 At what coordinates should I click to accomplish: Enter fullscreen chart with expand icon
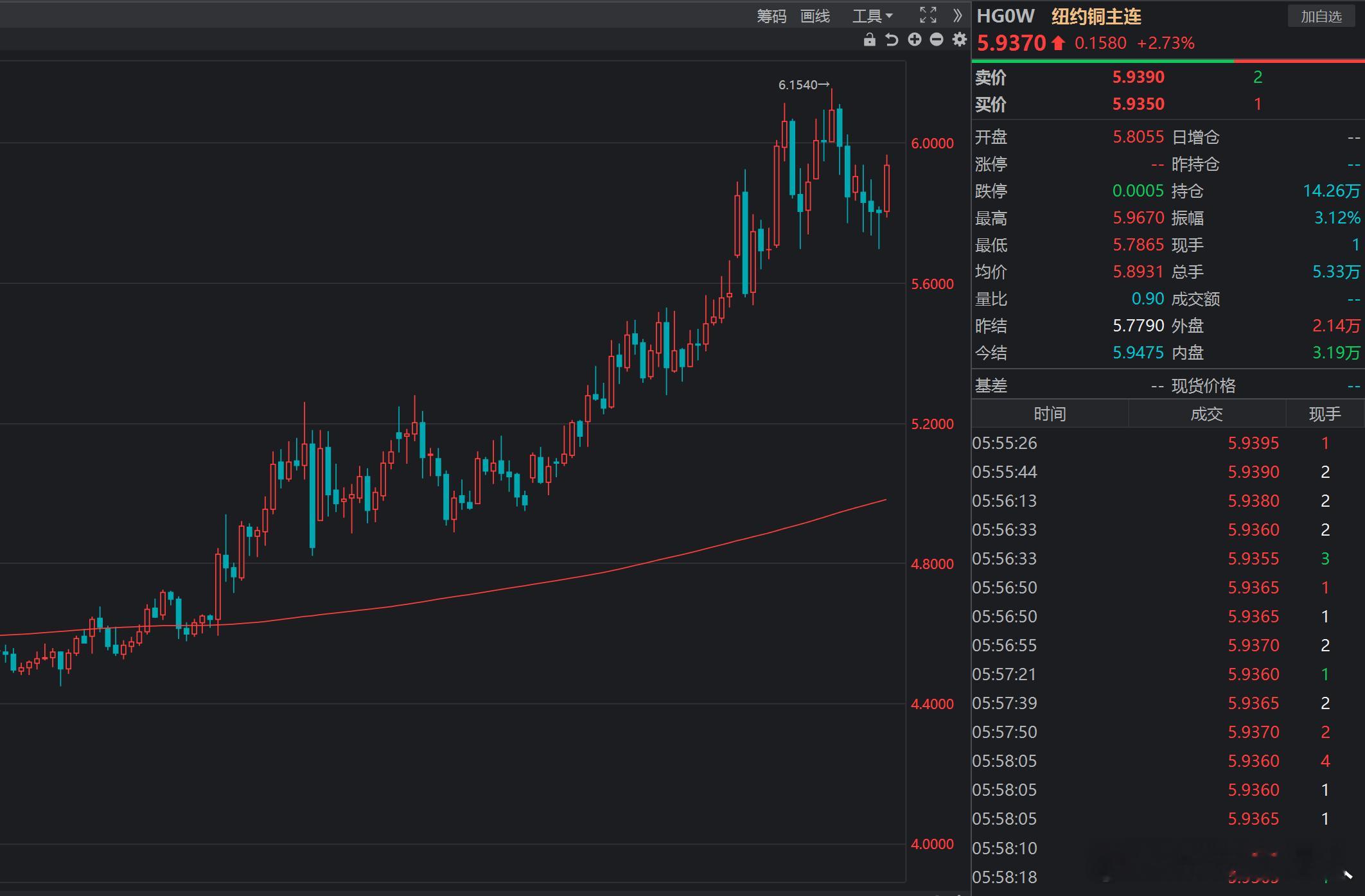[x=928, y=15]
